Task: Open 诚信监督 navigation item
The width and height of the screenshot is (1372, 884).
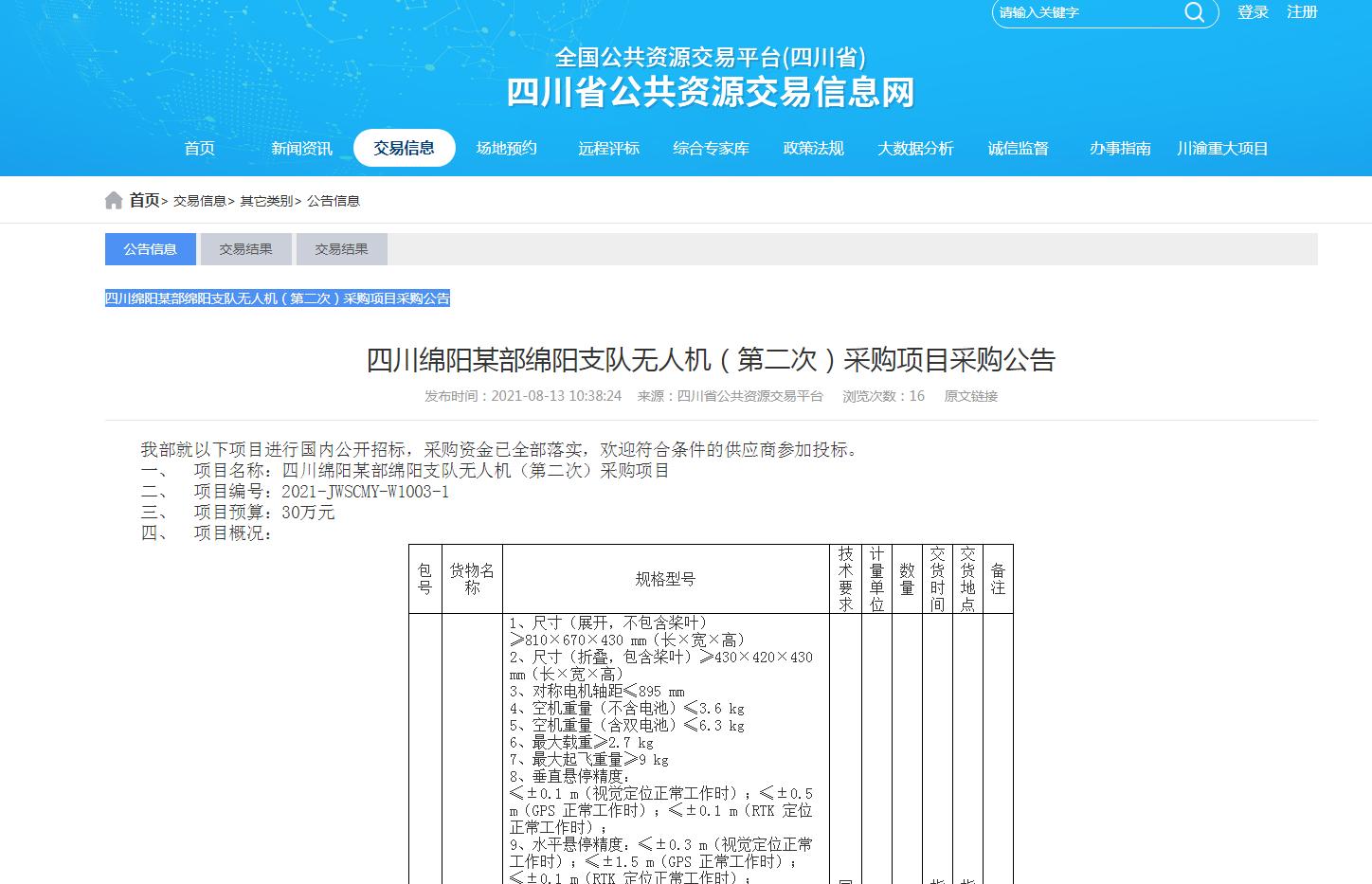Action: pos(1018,149)
